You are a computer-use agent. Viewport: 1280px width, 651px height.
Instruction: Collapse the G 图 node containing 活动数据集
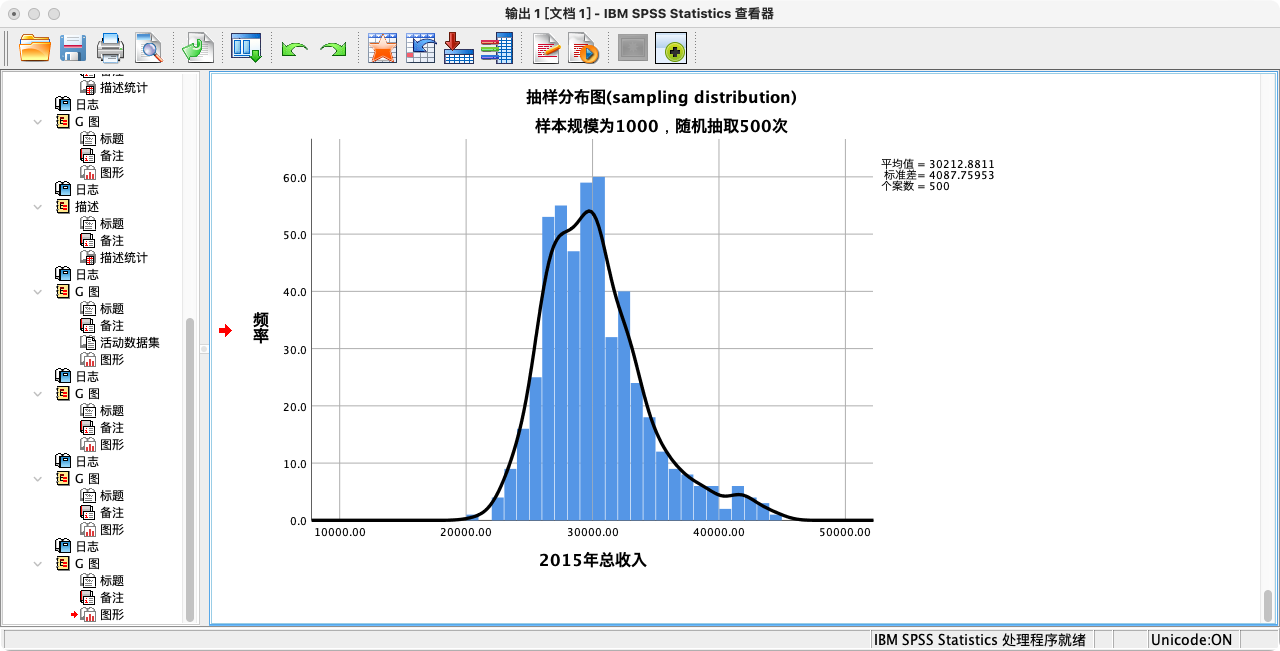click(x=38, y=292)
